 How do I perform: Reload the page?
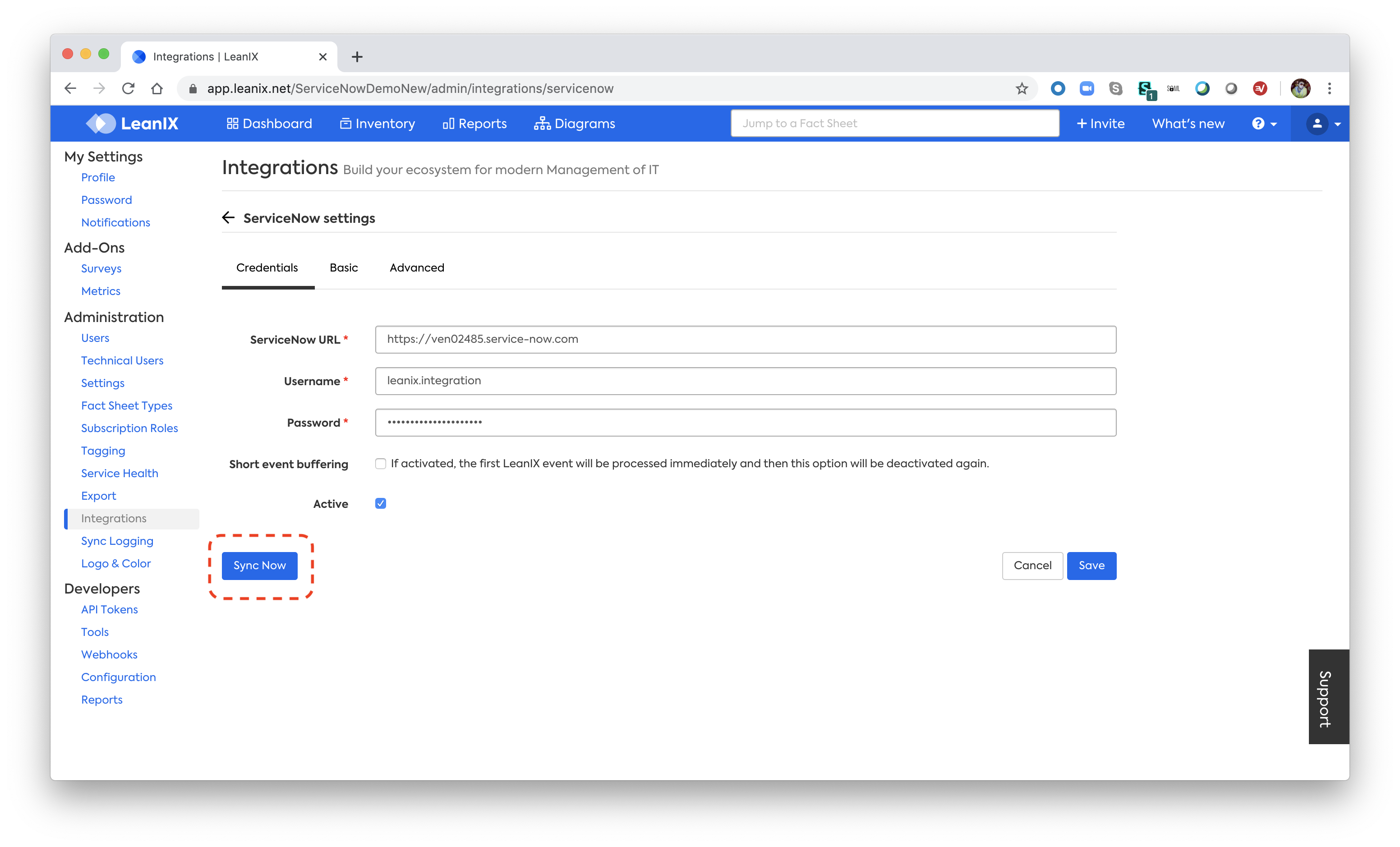129,88
